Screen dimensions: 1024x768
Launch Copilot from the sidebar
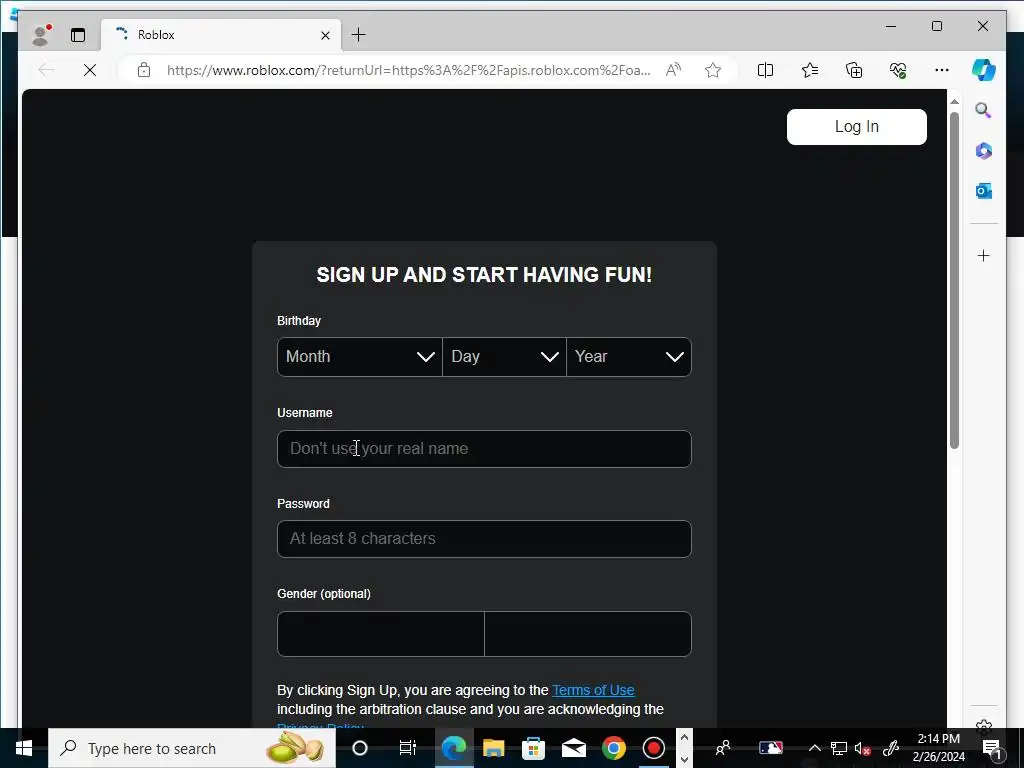(x=984, y=70)
